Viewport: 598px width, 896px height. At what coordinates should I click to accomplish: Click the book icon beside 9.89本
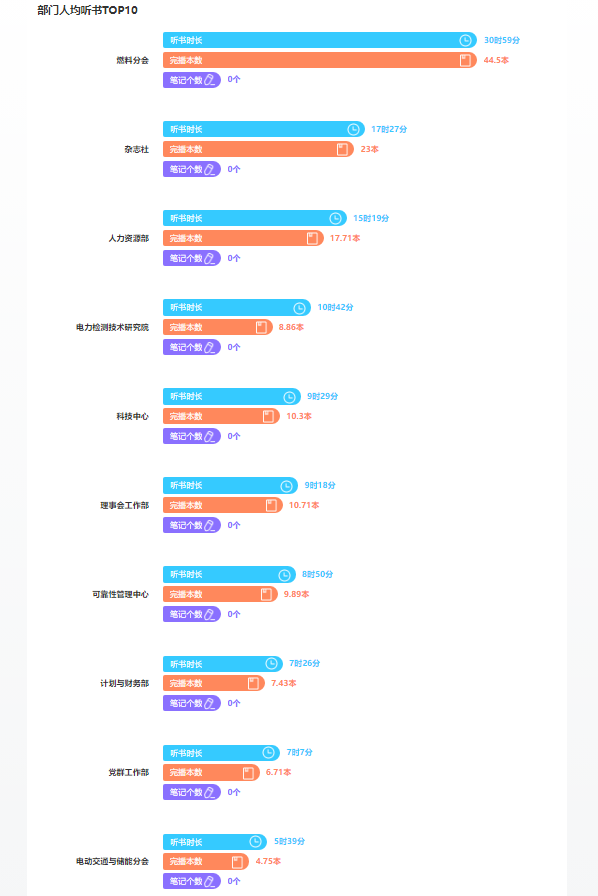(x=266, y=594)
